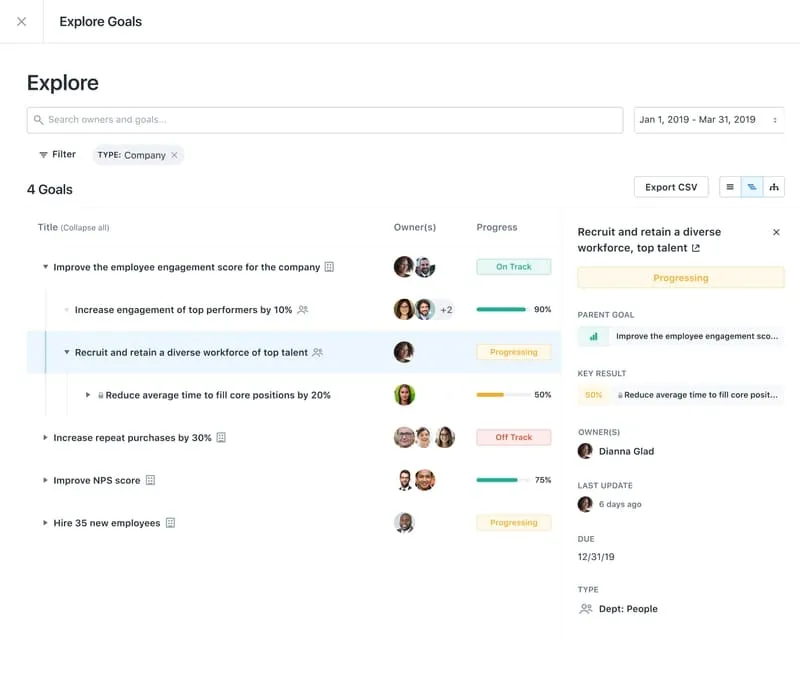Screen dimensions: 800x680
Task: Close the goal details side panel
Action: pyautogui.click(x=776, y=232)
